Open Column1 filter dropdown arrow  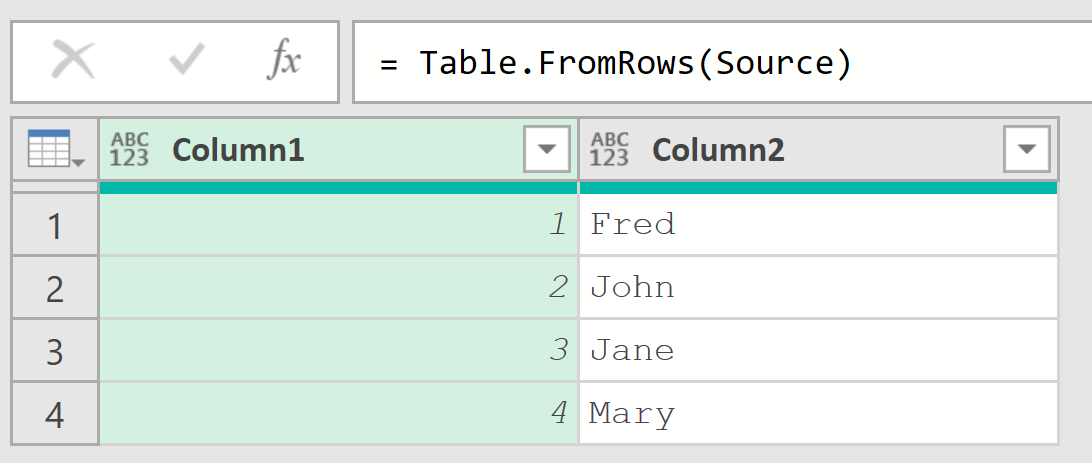point(547,149)
